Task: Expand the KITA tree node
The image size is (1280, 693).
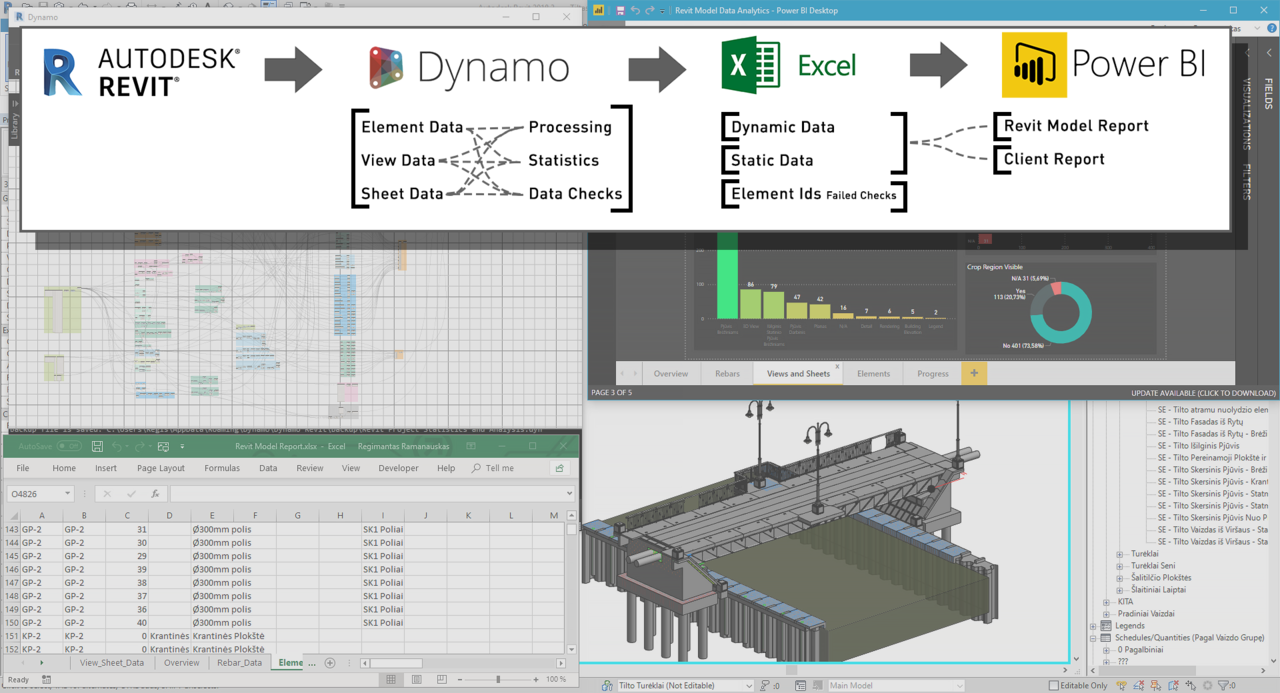Action: 1106,602
